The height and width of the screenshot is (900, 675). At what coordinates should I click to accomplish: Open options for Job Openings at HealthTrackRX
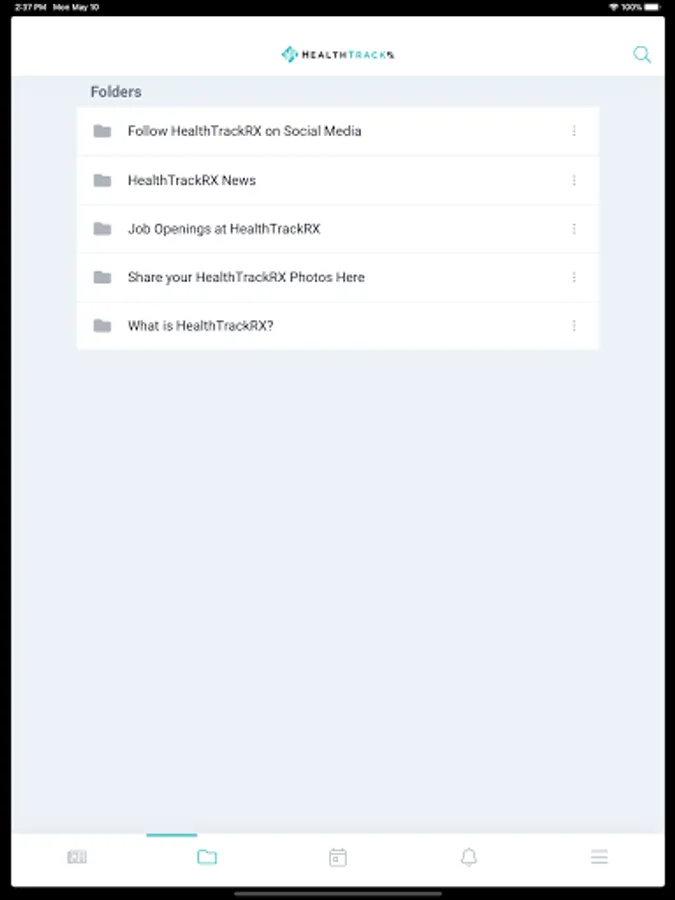point(574,229)
